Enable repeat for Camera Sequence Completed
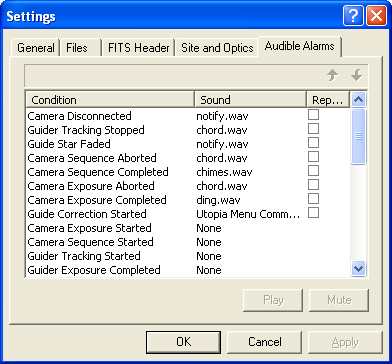Screen dimensions: 392x364 coord(313,171)
